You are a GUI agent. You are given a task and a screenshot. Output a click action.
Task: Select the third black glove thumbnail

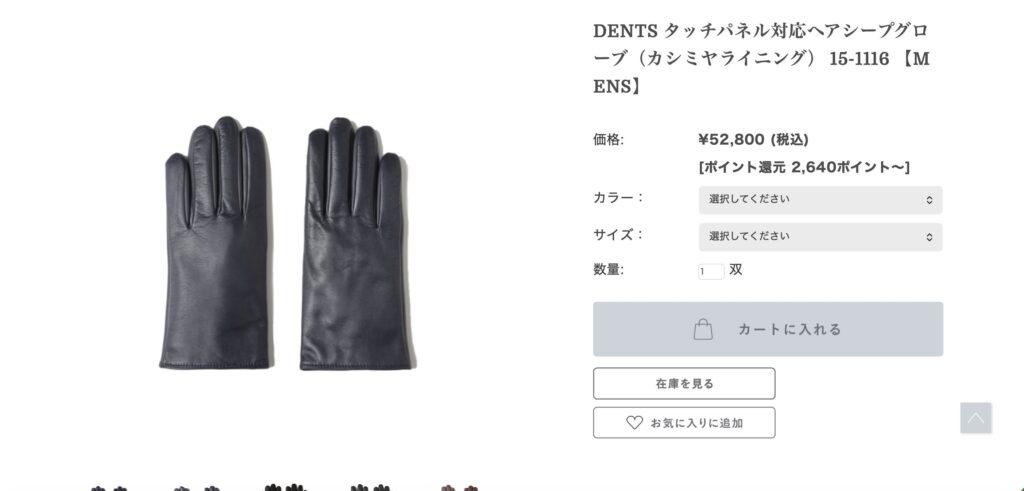[285, 487]
